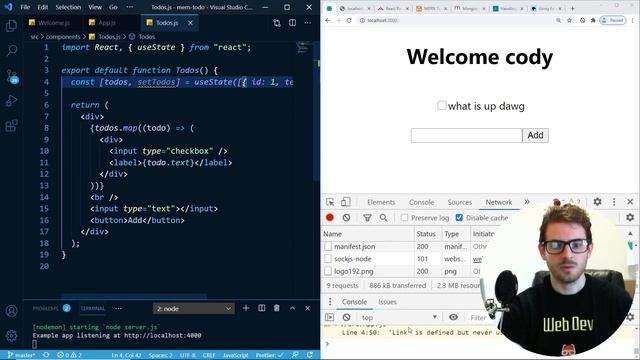Create a new terminal with the plus icon
The image size is (640, 360).
tap(246, 308)
